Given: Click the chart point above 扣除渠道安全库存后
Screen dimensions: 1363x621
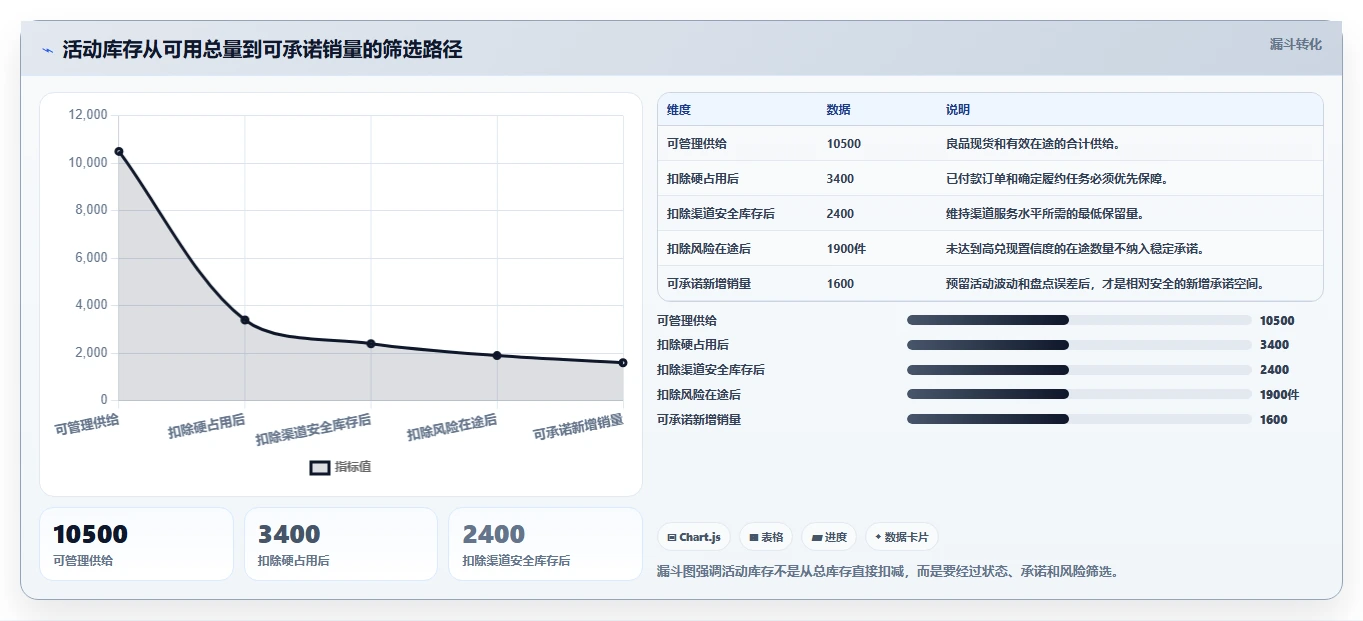Looking at the screenshot, I should (x=371, y=344).
